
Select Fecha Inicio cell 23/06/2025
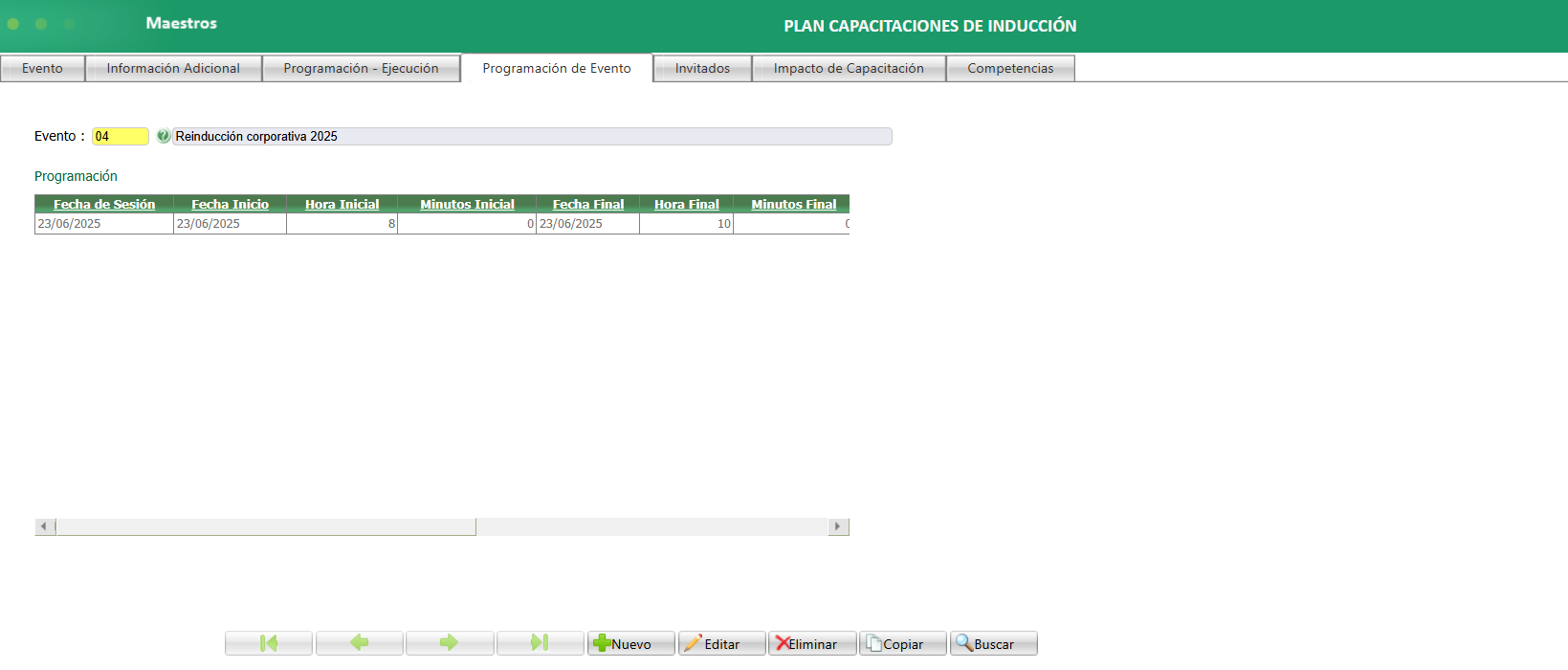click(x=230, y=223)
